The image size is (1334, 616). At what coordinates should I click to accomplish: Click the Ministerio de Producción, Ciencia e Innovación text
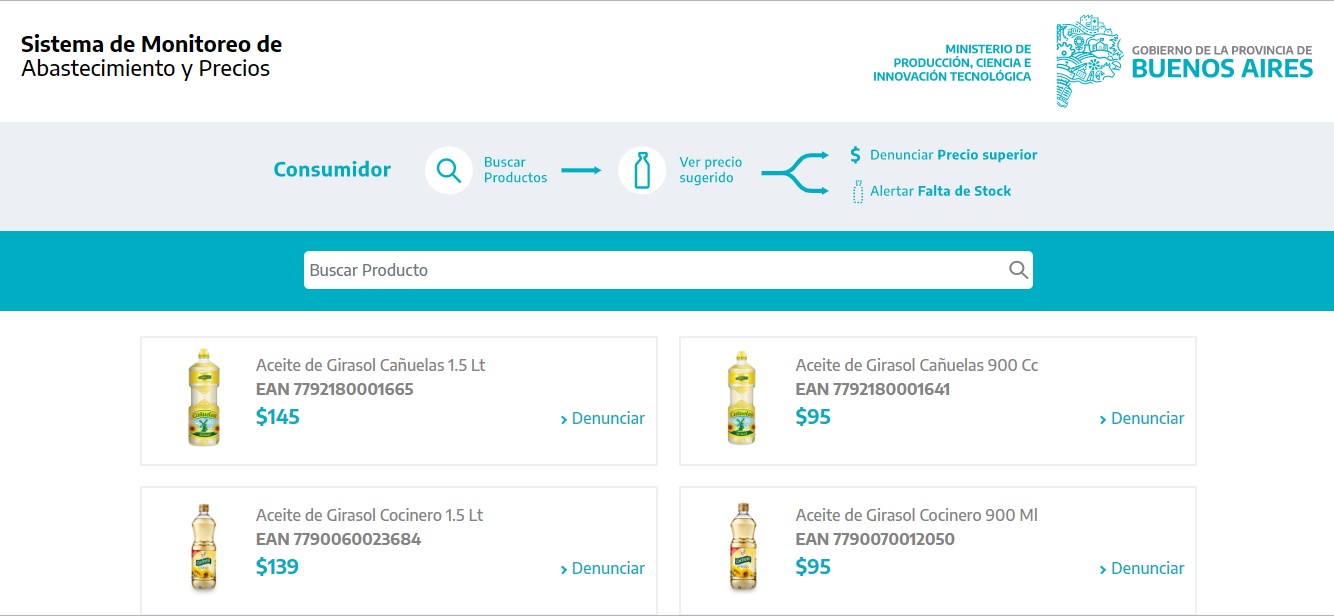click(951, 62)
